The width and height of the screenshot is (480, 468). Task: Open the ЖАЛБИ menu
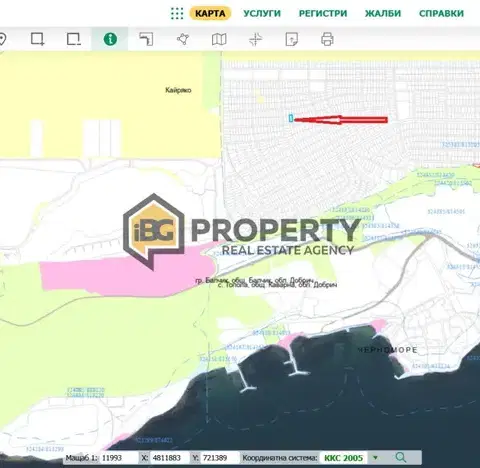click(383, 13)
